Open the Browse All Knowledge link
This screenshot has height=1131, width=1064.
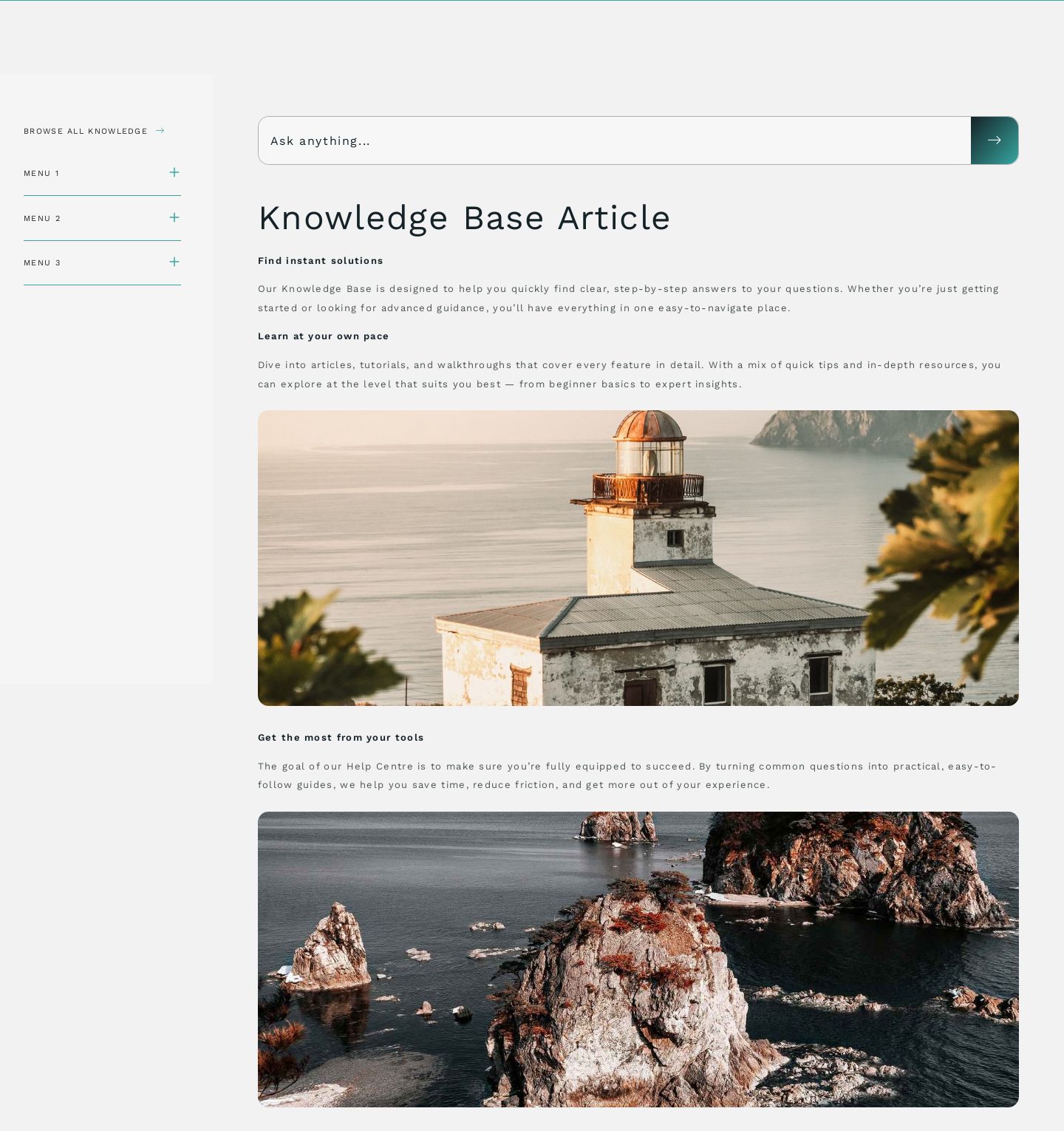point(86,132)
